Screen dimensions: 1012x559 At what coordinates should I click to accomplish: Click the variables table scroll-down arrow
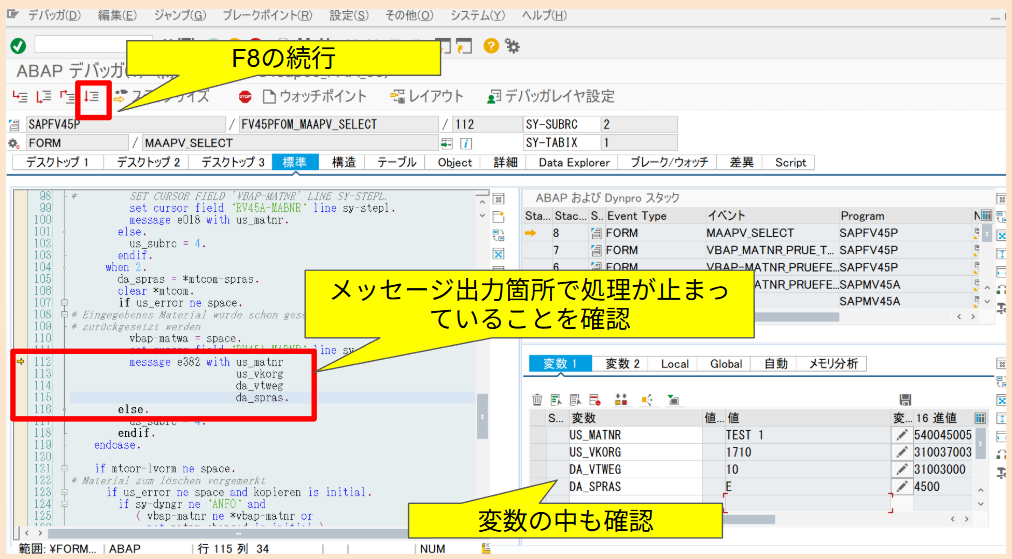[980, 504]
